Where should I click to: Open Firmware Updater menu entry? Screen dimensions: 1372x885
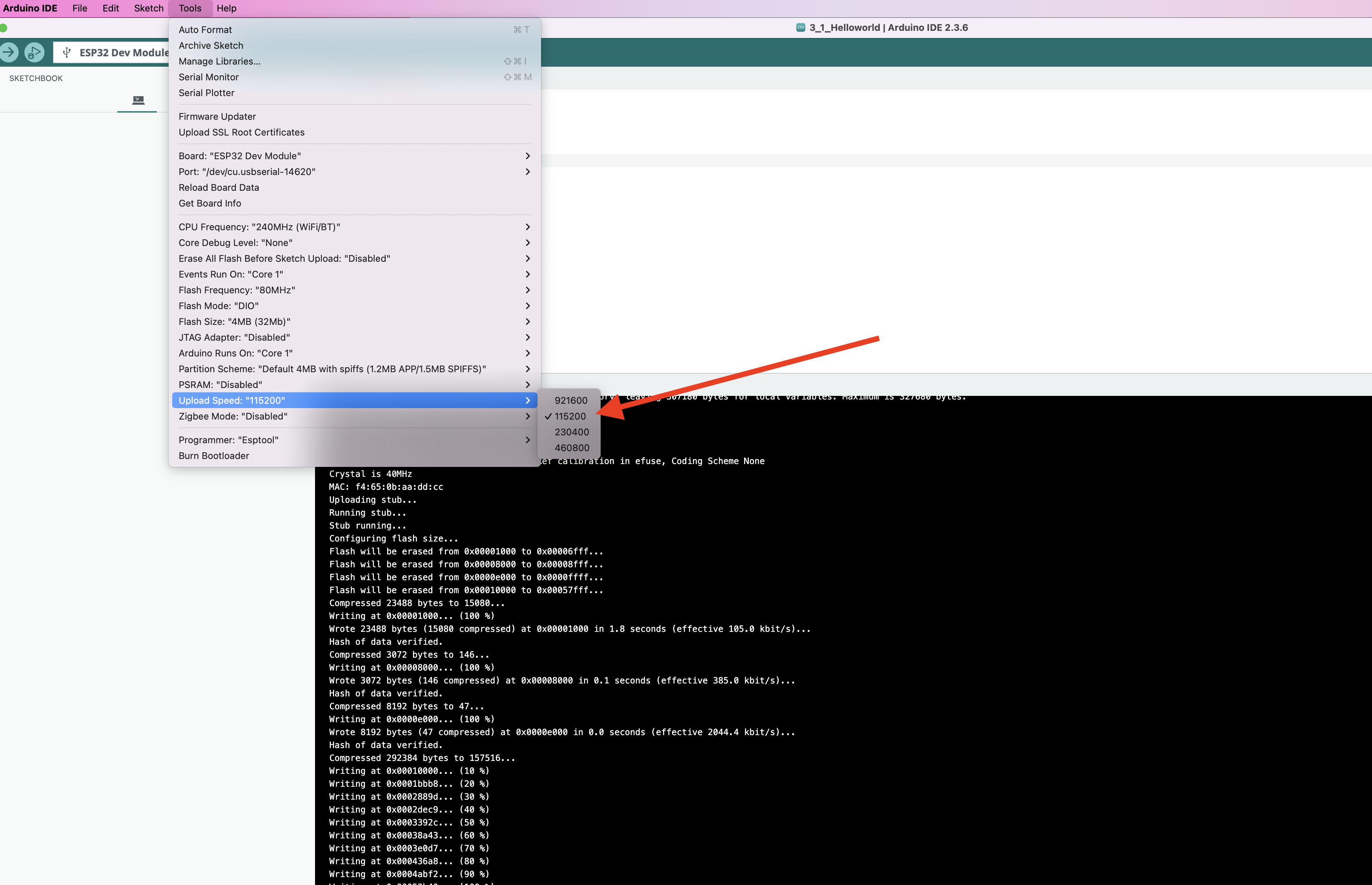[x=354, y=117]
